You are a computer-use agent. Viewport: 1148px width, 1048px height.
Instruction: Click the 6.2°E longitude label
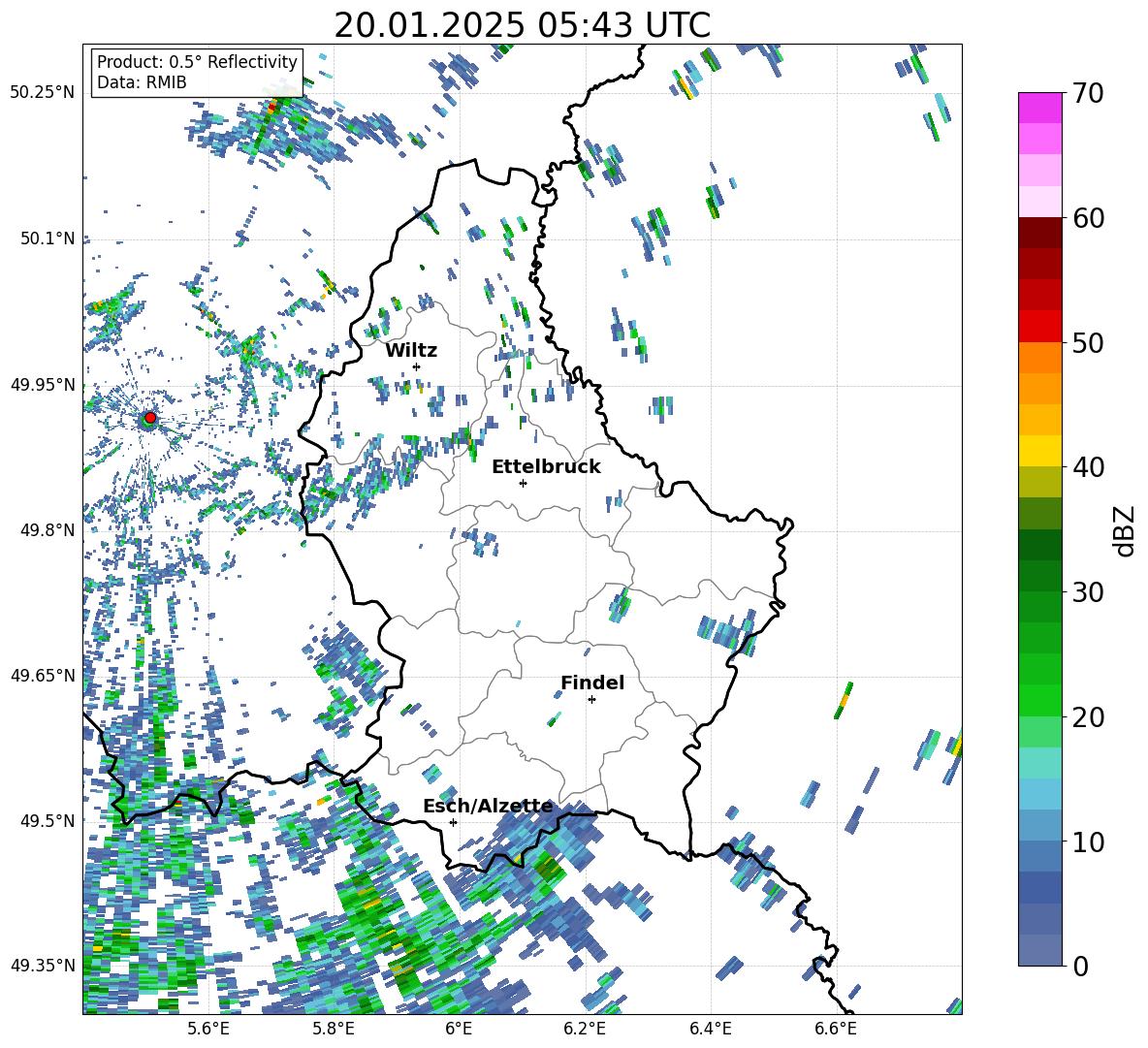click(585, 1029)
